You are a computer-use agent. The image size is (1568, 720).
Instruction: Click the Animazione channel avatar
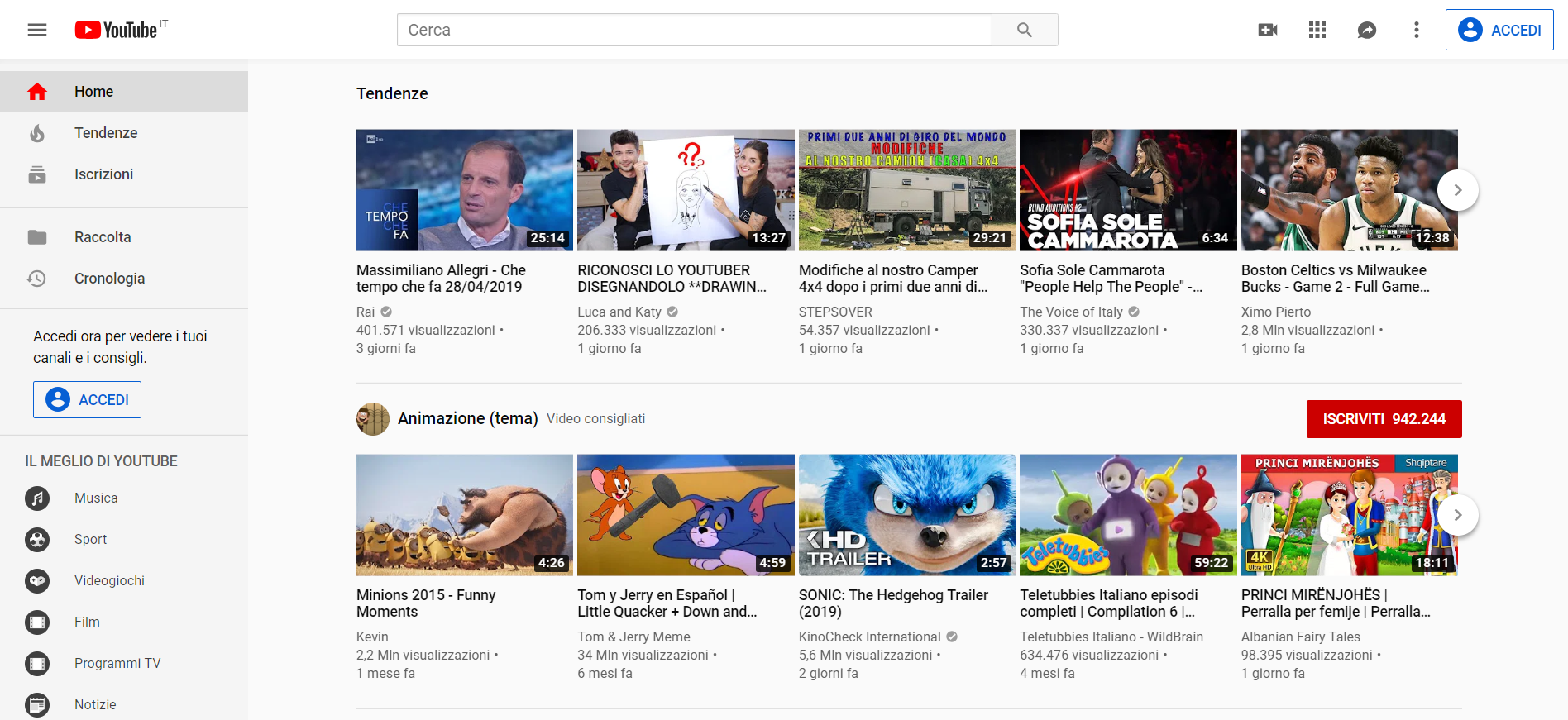point(373,419)
